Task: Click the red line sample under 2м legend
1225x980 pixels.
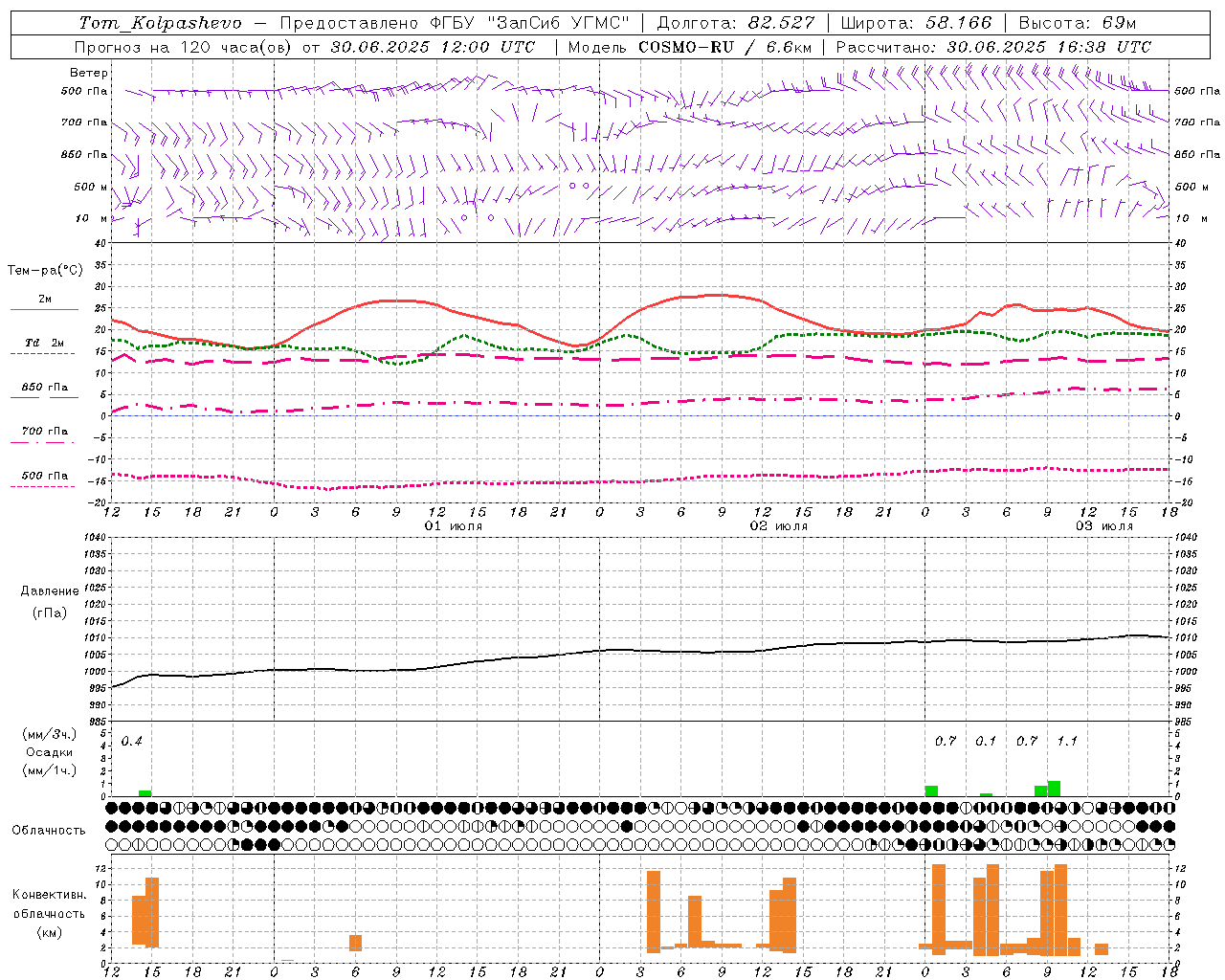Action: point(44,309)
